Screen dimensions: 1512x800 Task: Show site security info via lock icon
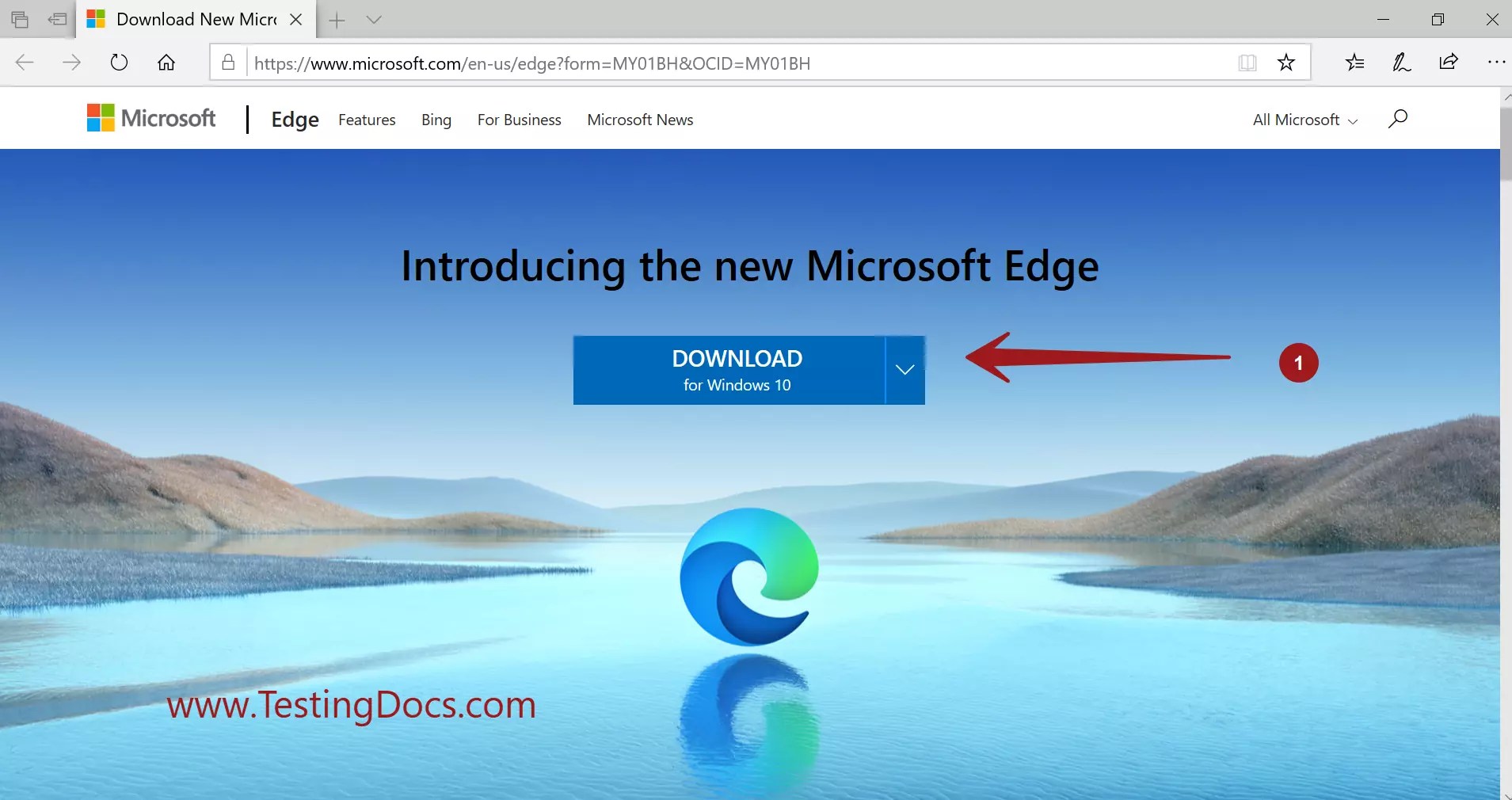click(228, 63)
